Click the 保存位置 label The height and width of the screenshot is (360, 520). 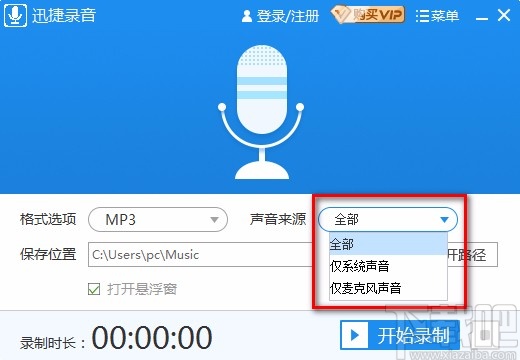(x=48, y=254)
